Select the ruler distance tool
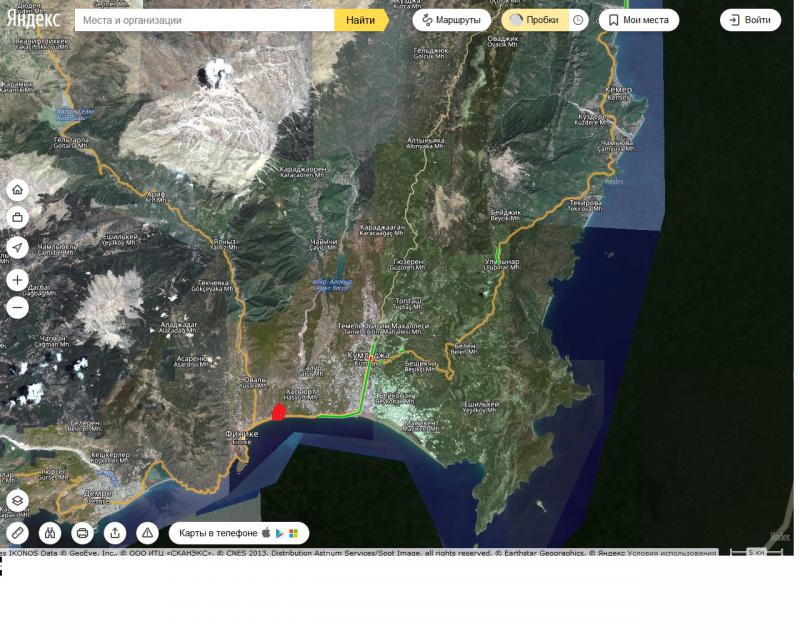The height and width of the screenshot is (640, 800). (17, 533)
